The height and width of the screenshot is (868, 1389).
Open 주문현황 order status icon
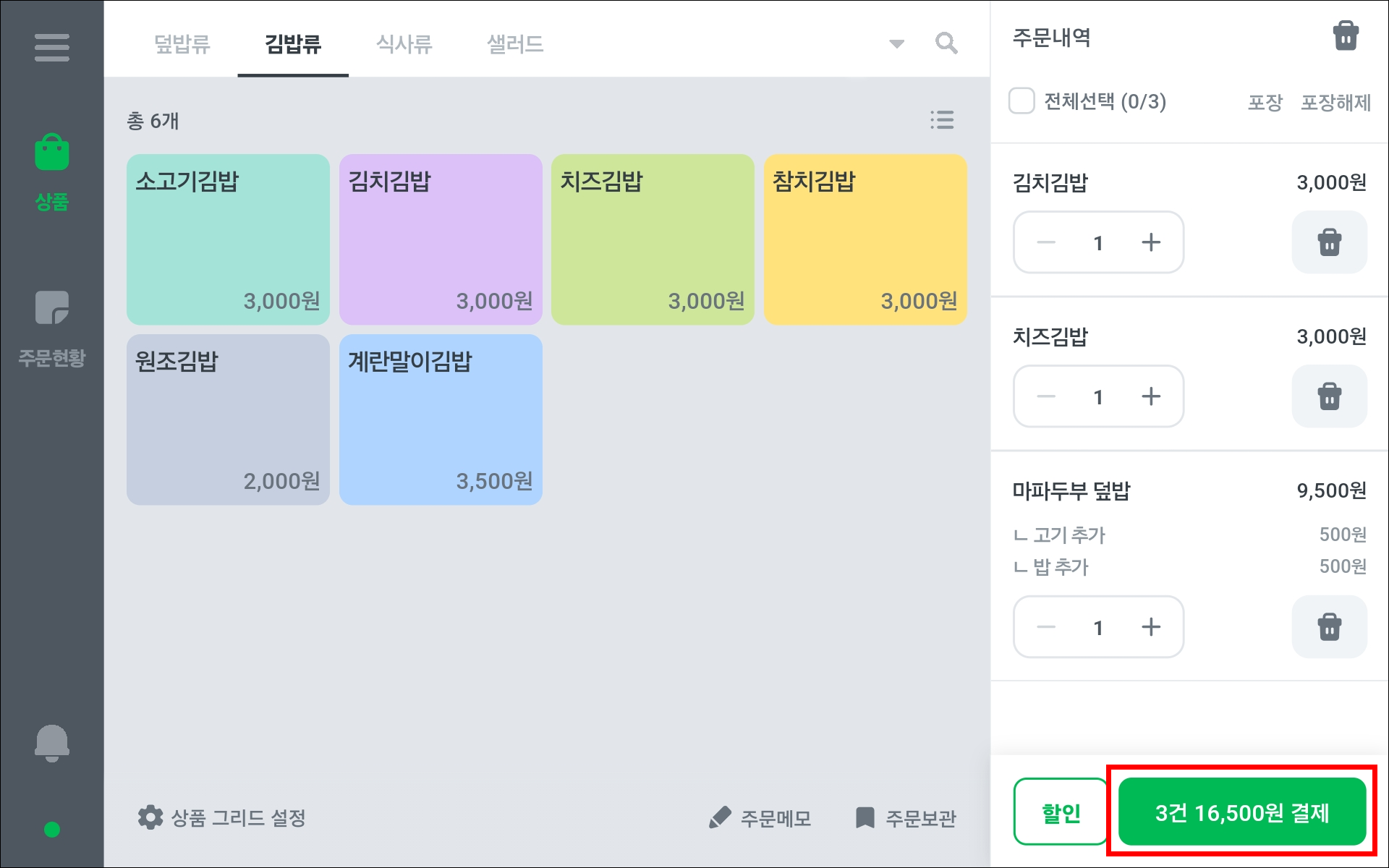51,309
